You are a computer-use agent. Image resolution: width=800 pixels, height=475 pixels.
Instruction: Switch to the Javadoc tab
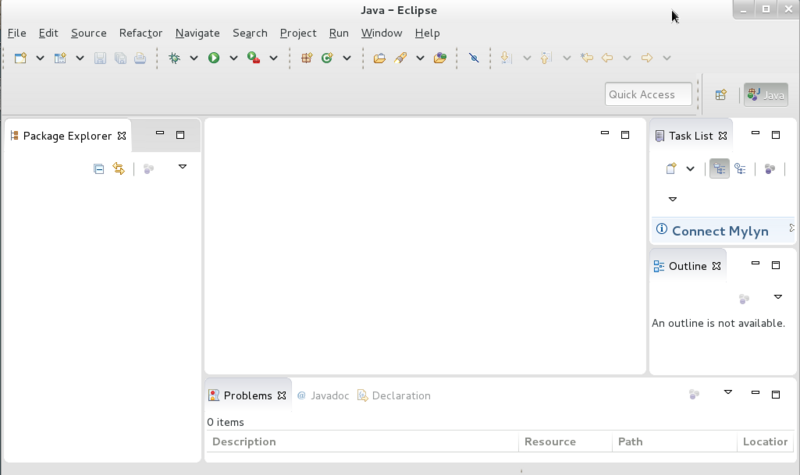323,395
